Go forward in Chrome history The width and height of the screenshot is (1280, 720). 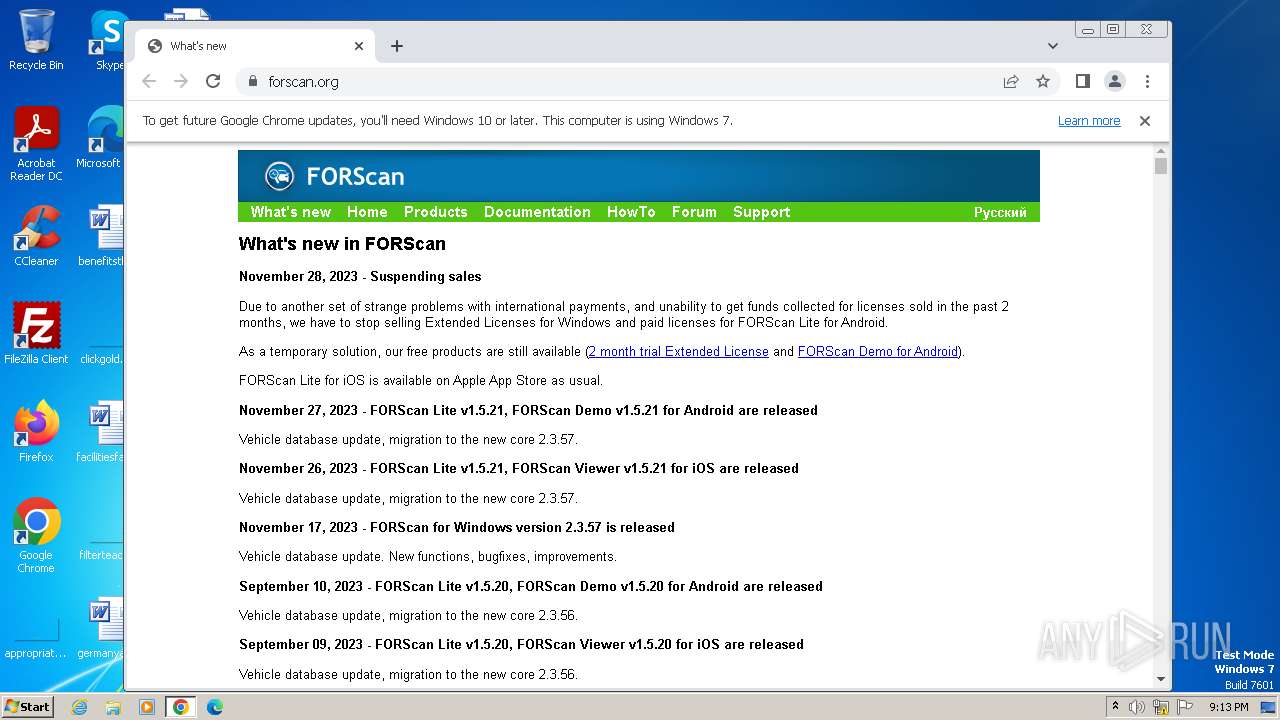coord(181,81)
